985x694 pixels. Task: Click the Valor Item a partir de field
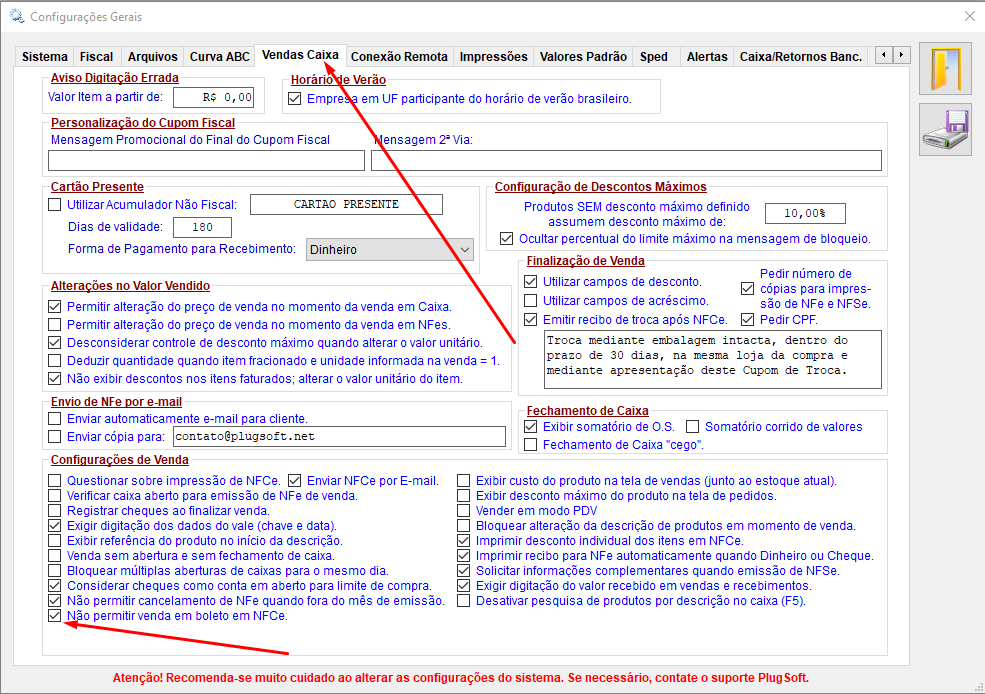[x=214, y=97]
